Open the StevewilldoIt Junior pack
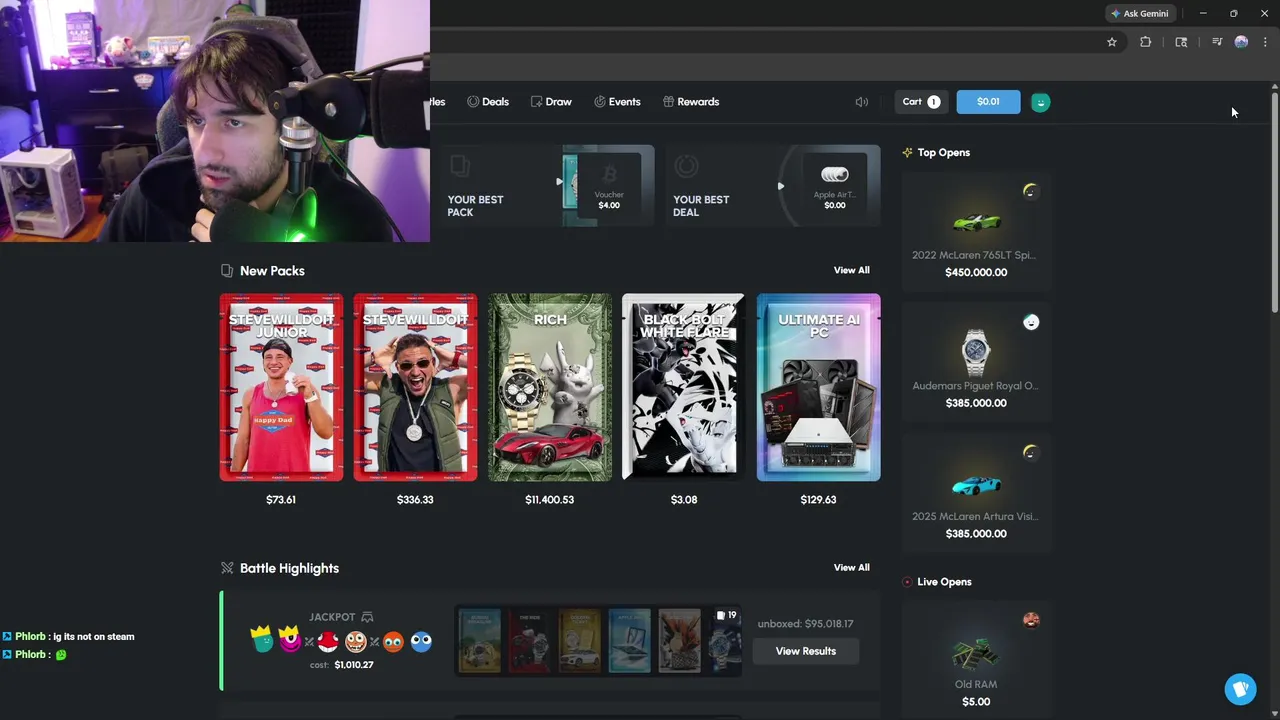The width and height of the screenshot is (1280, 720). pos(281,387)
